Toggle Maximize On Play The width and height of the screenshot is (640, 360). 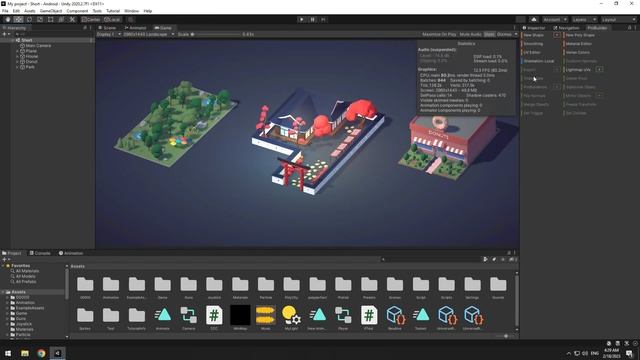pyautogui.click(x=439, y=34)
